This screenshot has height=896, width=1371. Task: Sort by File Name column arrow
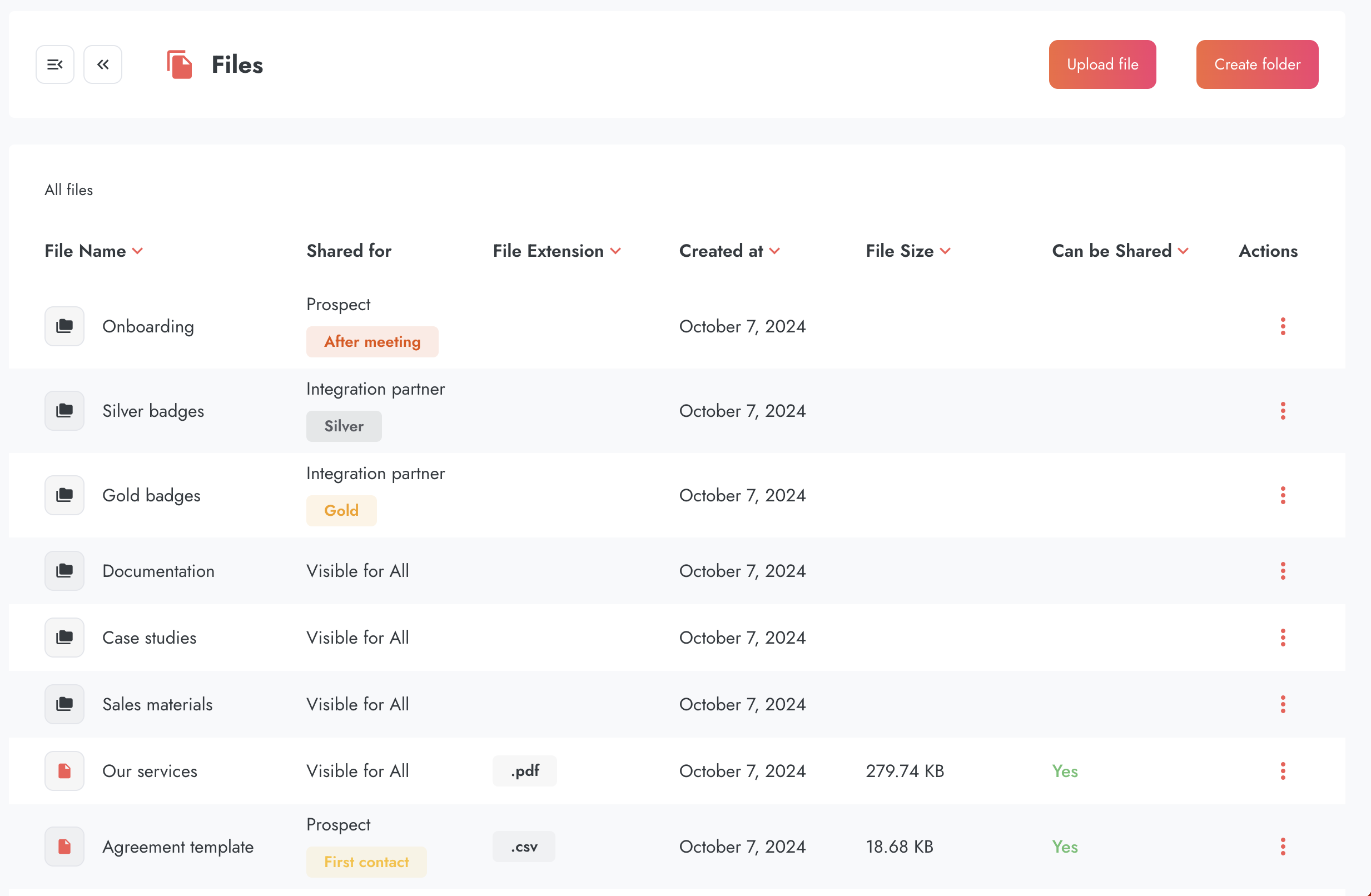click(137, 252)
